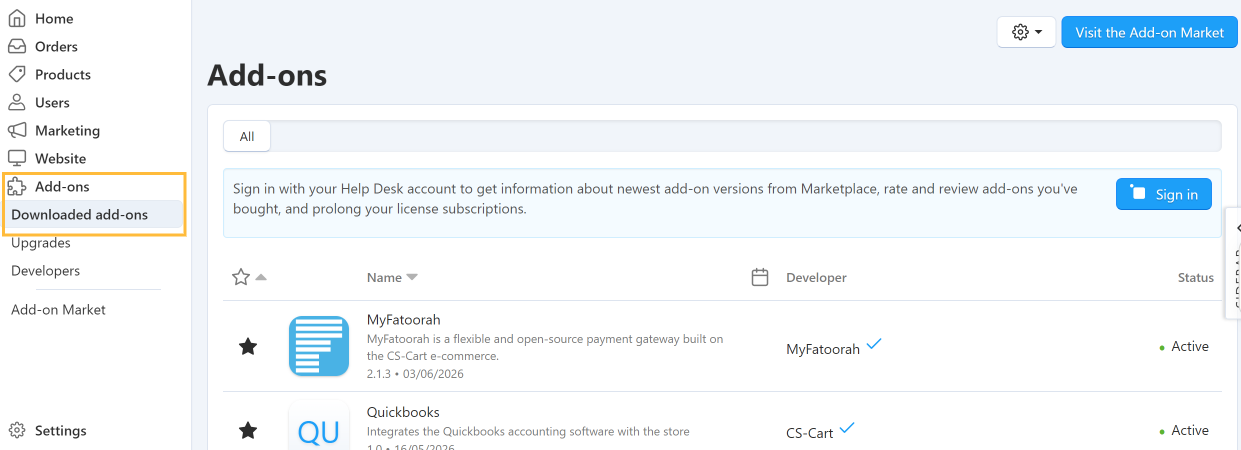Toggle favorite star for Quickbooks
Viewport: 1241px width, 450px height.
[x=248, y=430]
